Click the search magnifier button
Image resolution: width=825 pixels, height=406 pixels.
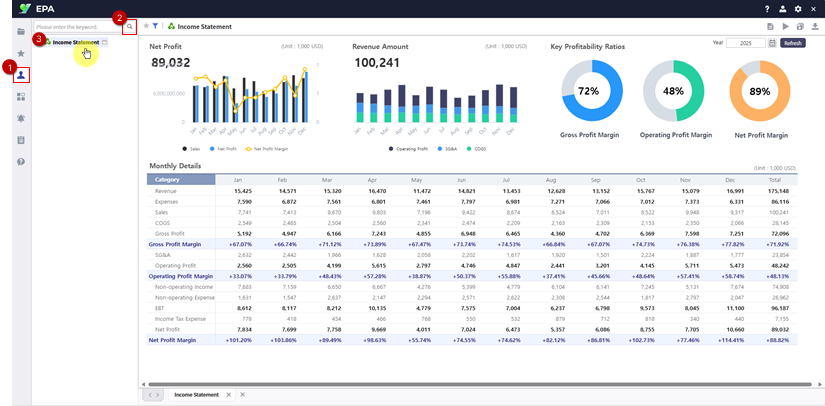coord(129,26)
